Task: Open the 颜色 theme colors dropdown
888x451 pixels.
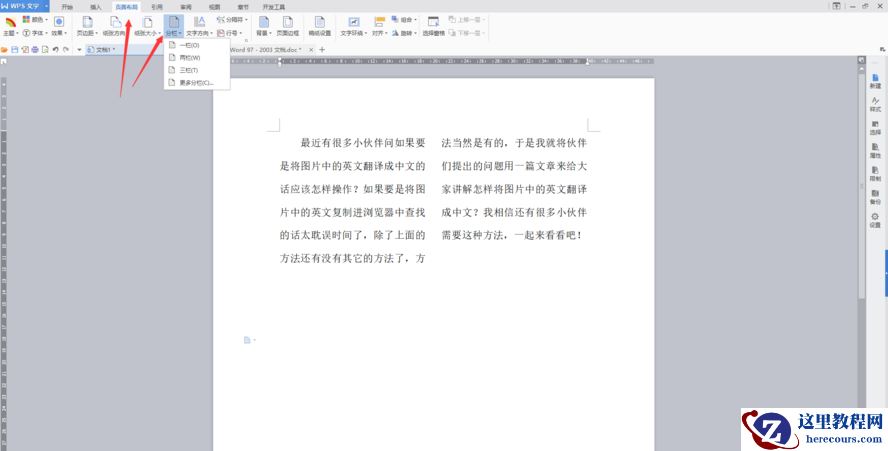Action: [35, 20]
